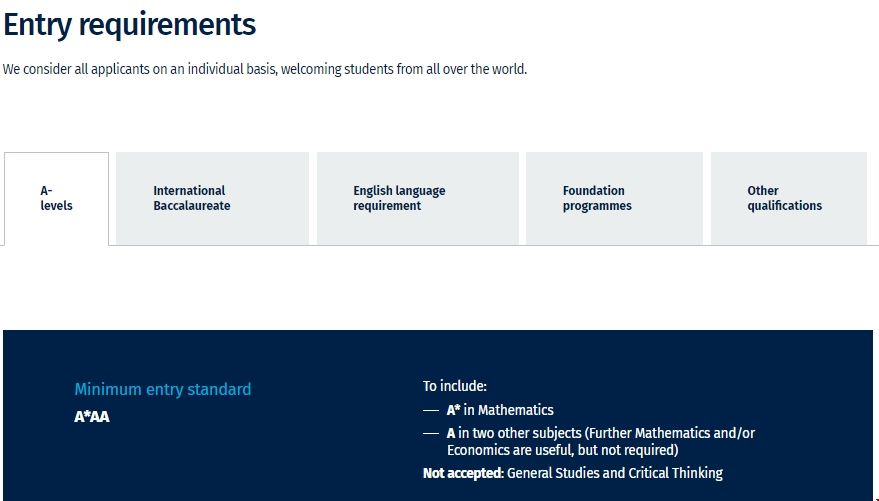Click the dash bullet before A* in Mathematics
Viewport: 879px width, 501px height.
(x=431, y=410)
